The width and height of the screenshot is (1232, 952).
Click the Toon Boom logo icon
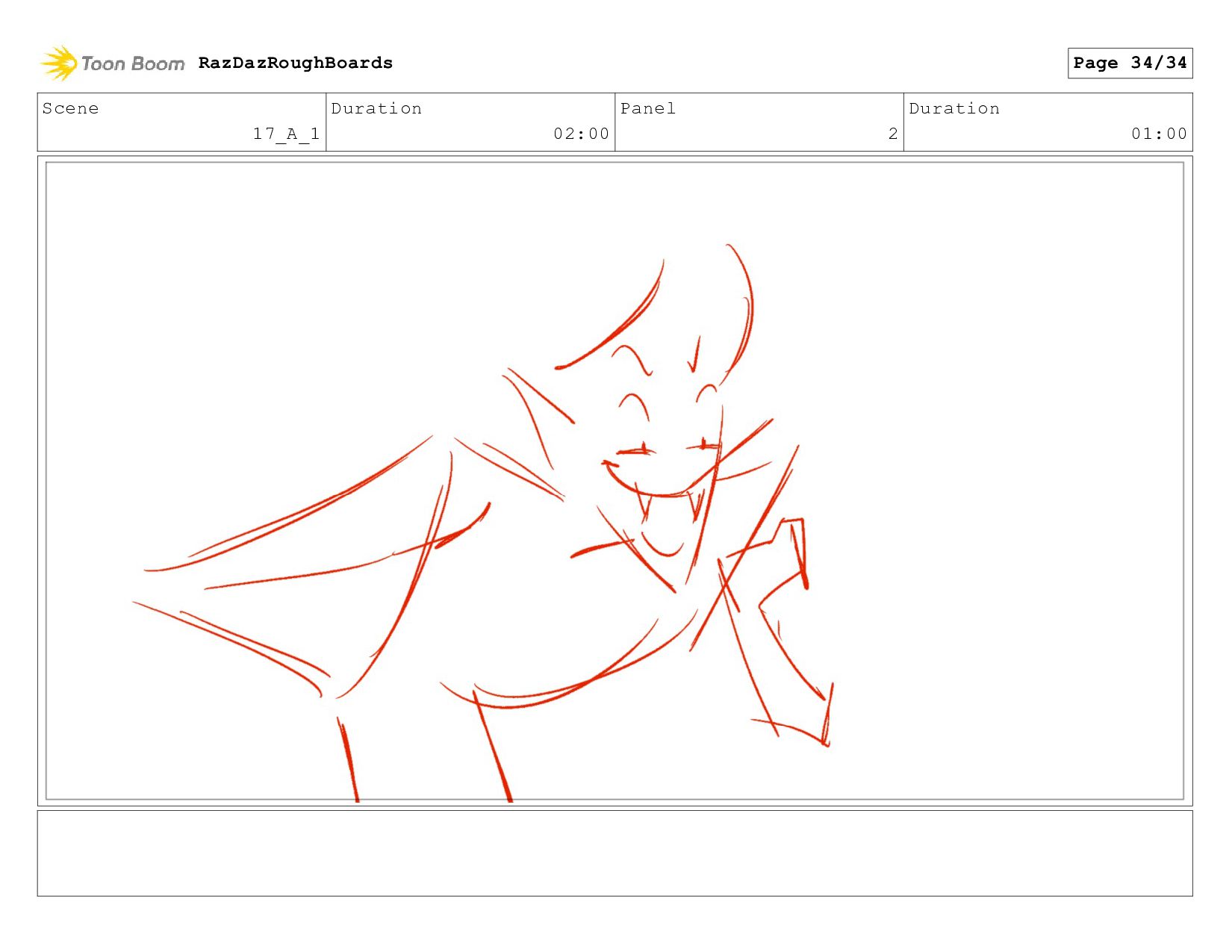(x=58, y=63)
